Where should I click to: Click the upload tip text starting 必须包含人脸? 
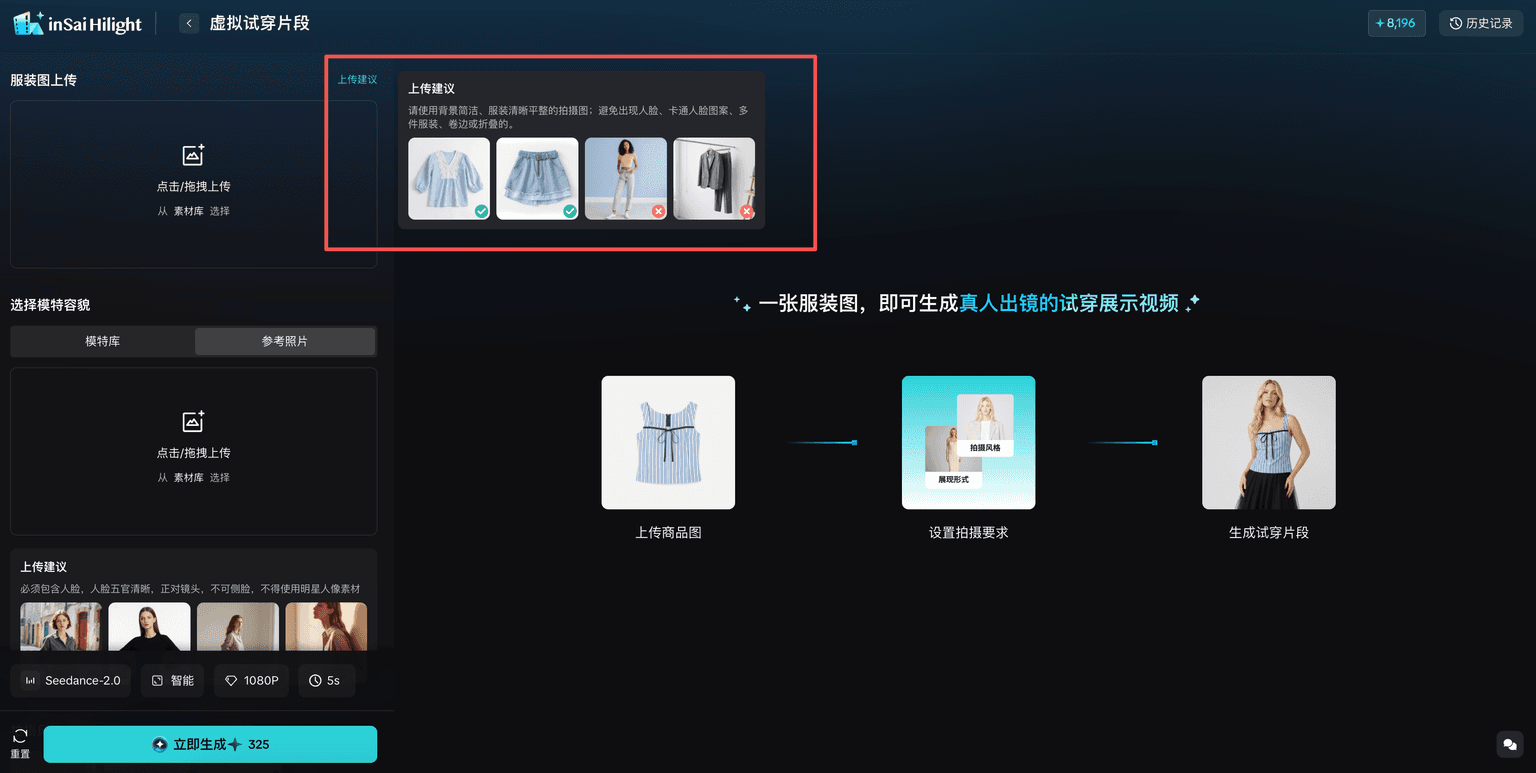[190, 589]
